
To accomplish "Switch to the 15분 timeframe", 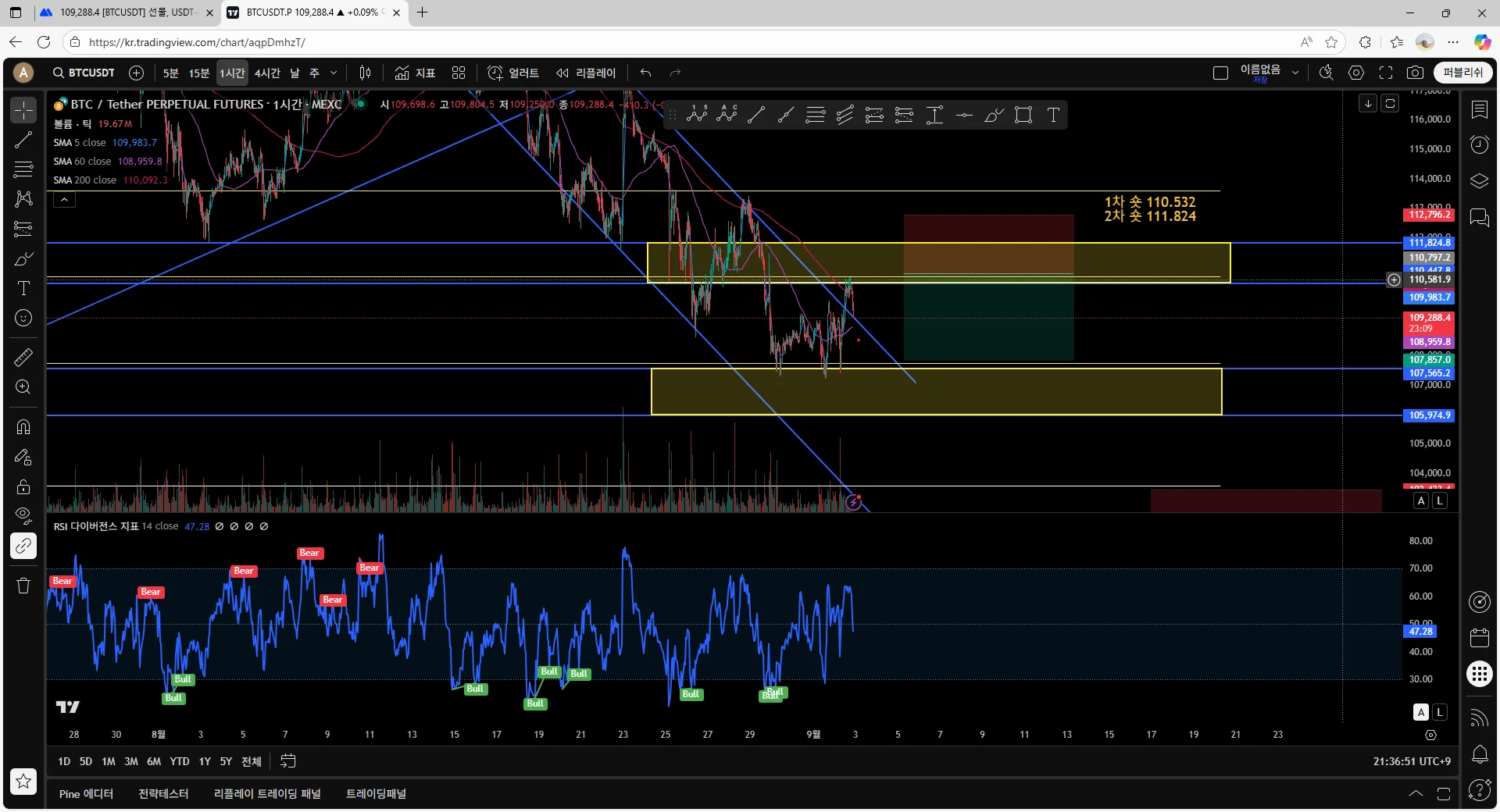I will (199, 73).
